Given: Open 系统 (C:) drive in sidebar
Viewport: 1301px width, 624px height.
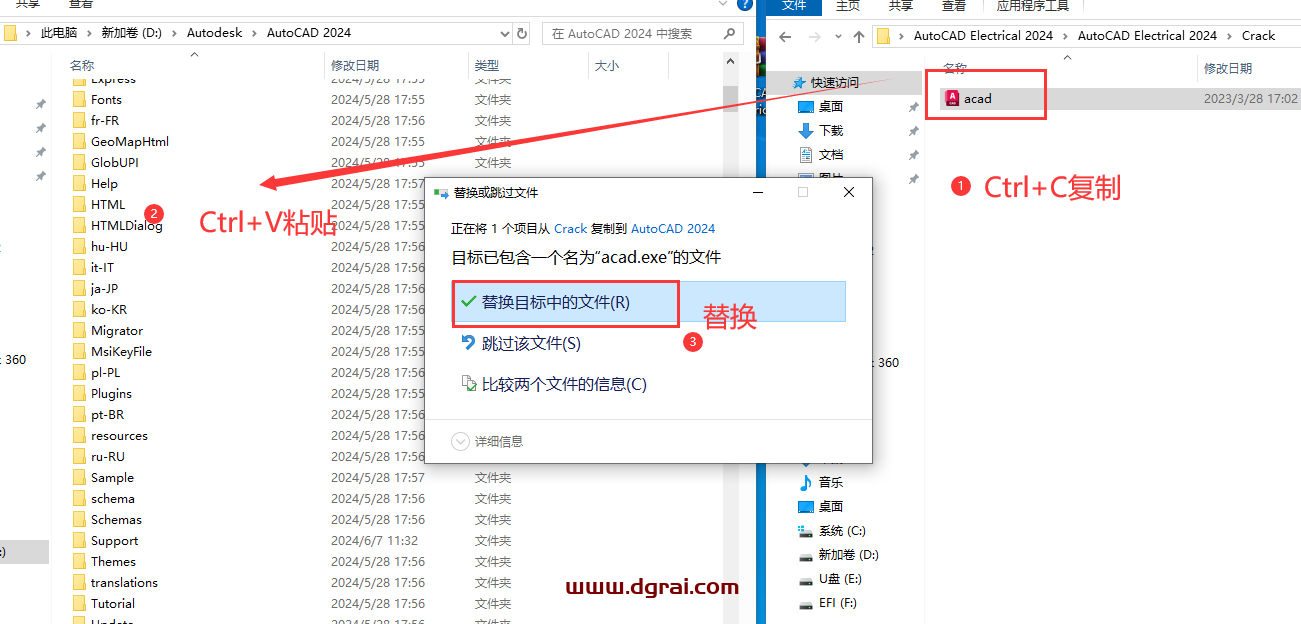Looking at the screenshot, I should click(832, 531).
